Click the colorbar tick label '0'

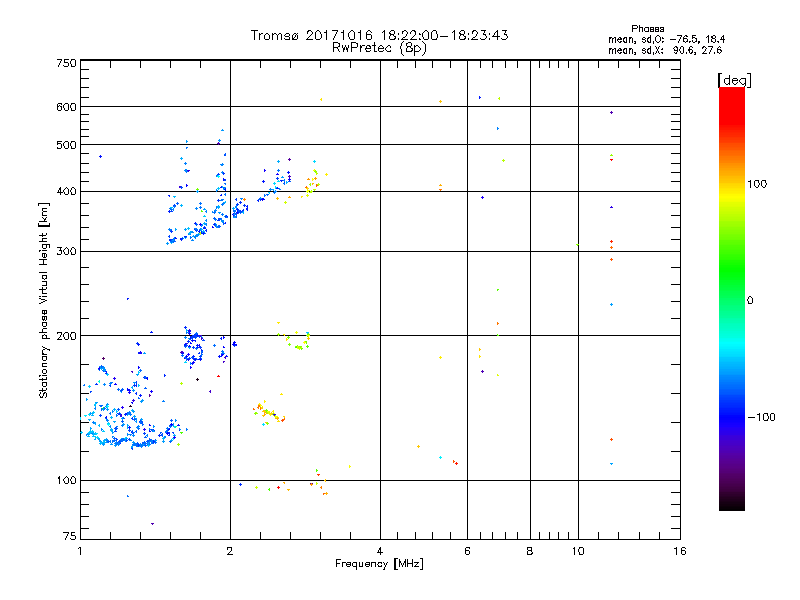coord(750,301)
